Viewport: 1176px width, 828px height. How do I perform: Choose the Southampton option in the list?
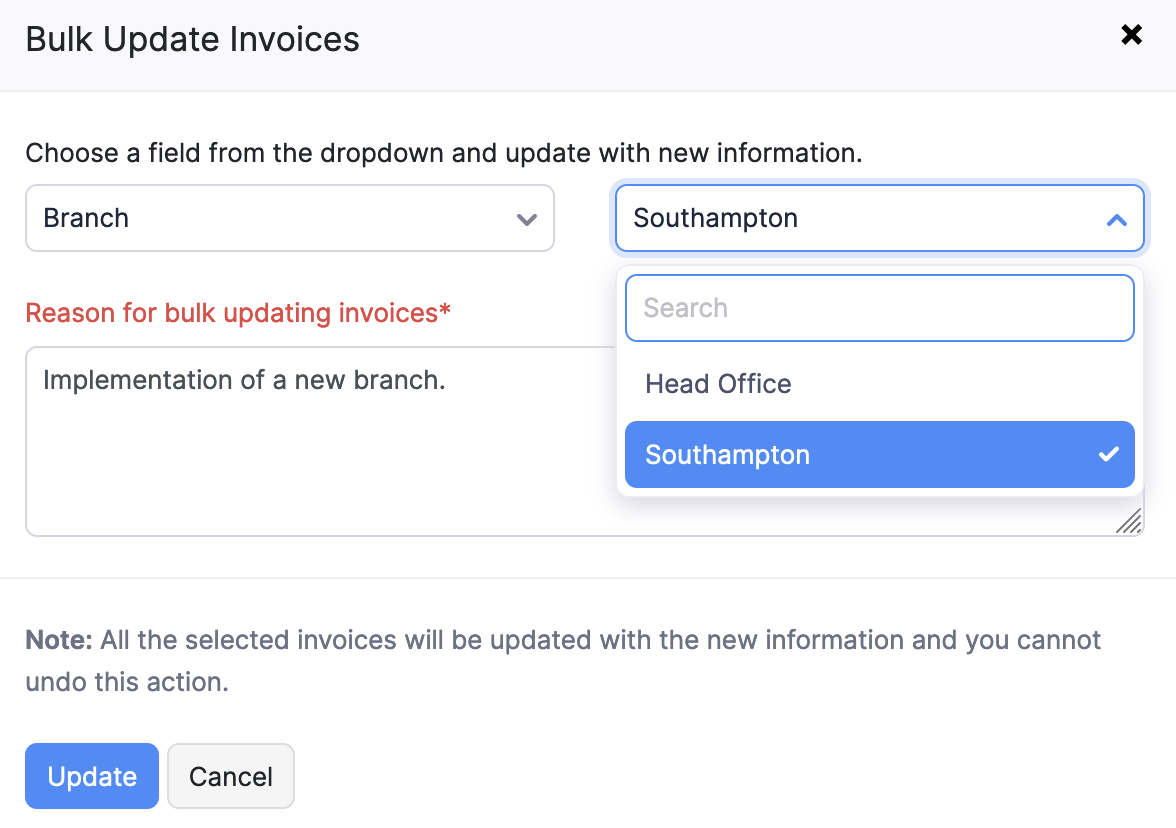pos(728,455)
